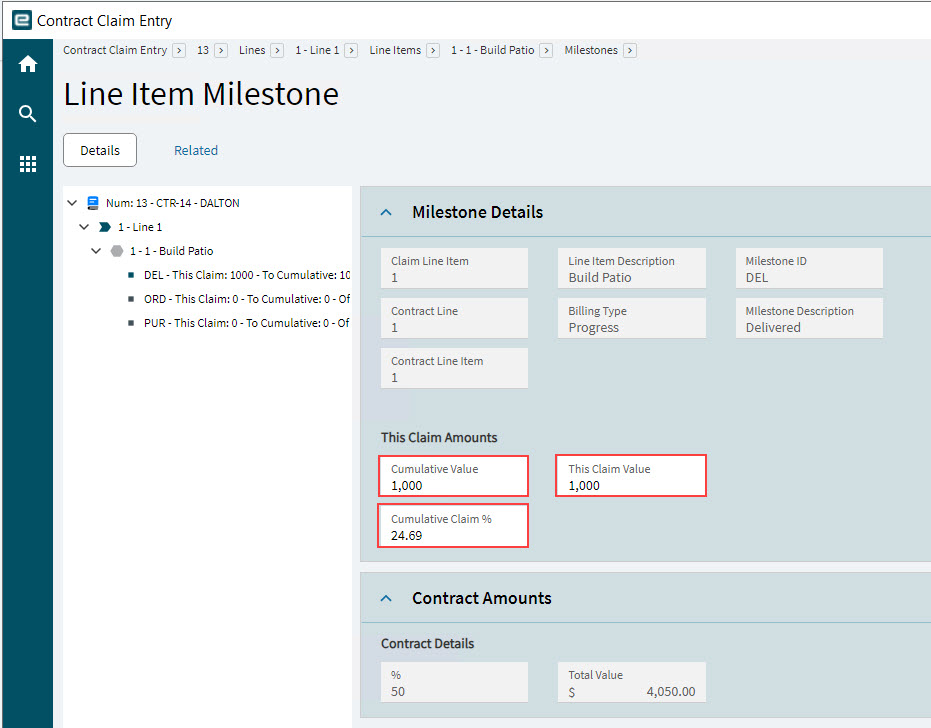This screenshot has width=931, height=728.
Task: Go to the 1 - Line 1 breadcrumb
Action: 317,50
